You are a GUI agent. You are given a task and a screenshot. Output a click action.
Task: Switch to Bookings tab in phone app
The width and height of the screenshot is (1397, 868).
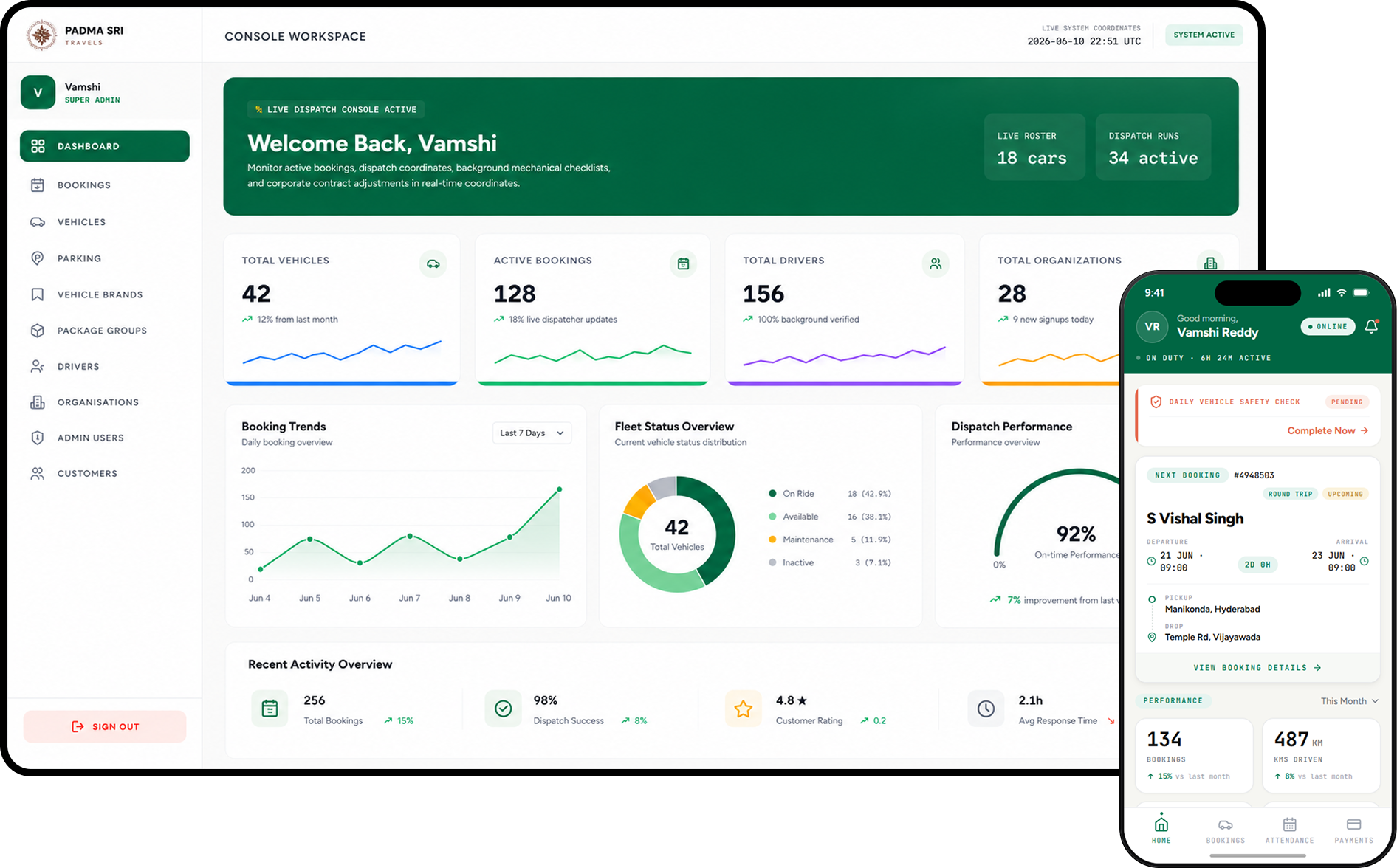[1226, 830]
